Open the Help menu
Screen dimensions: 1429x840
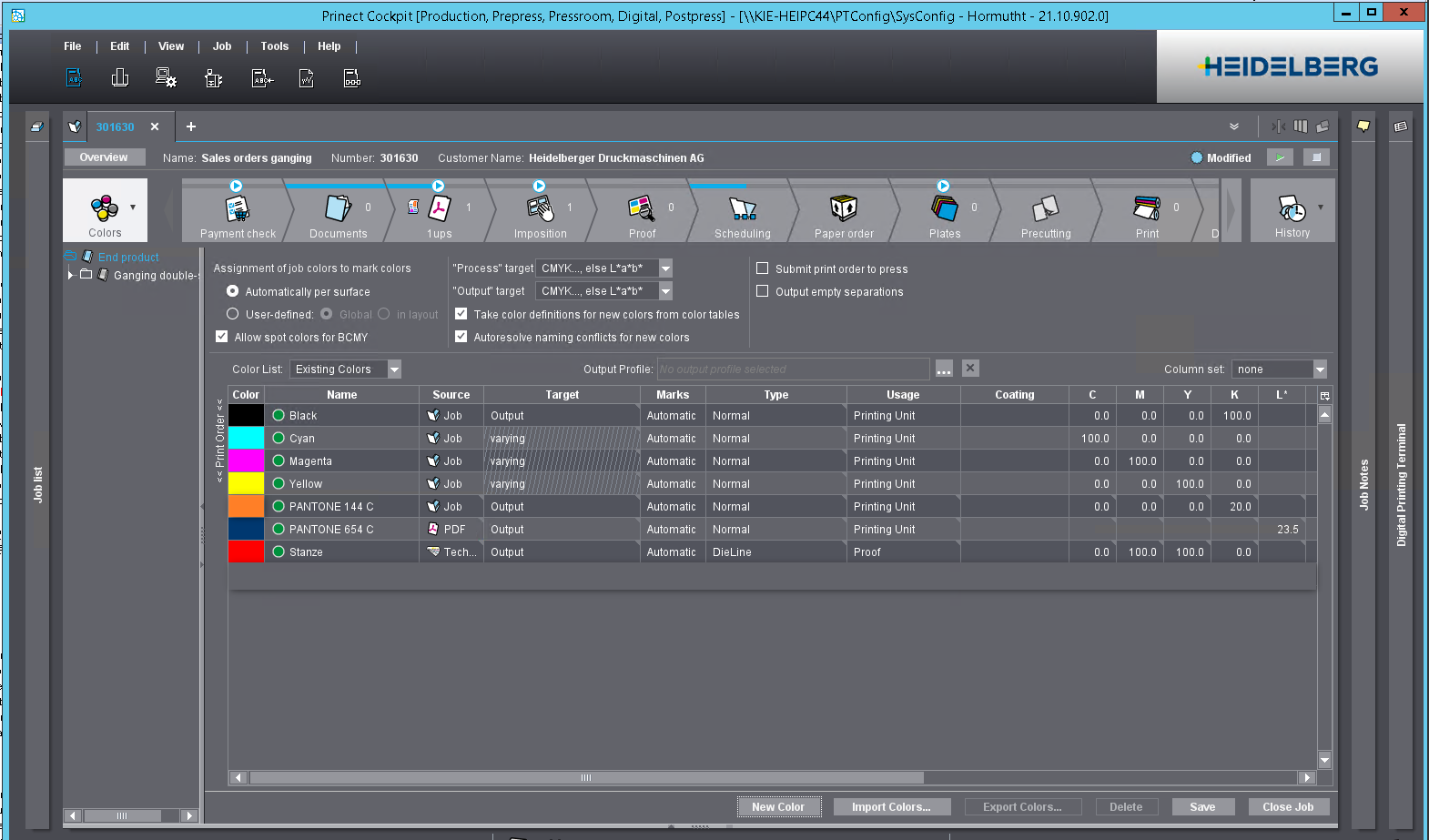point(329,46)
